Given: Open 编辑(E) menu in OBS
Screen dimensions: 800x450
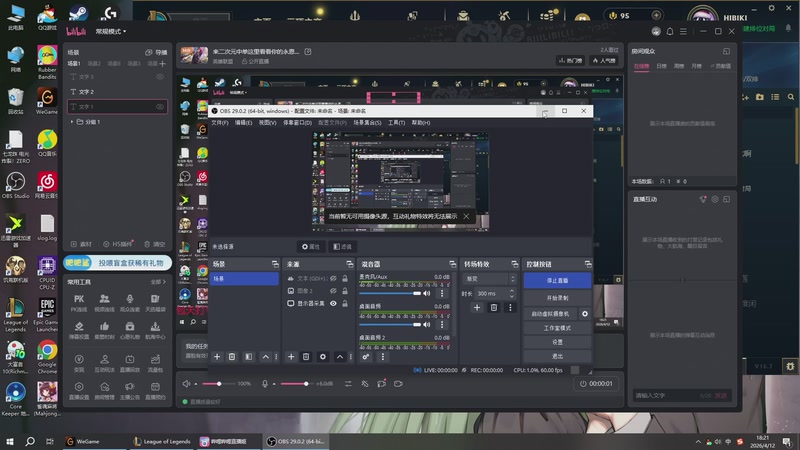Looking at the screenshot, I should pyautogui.click(x=243, y=122).
